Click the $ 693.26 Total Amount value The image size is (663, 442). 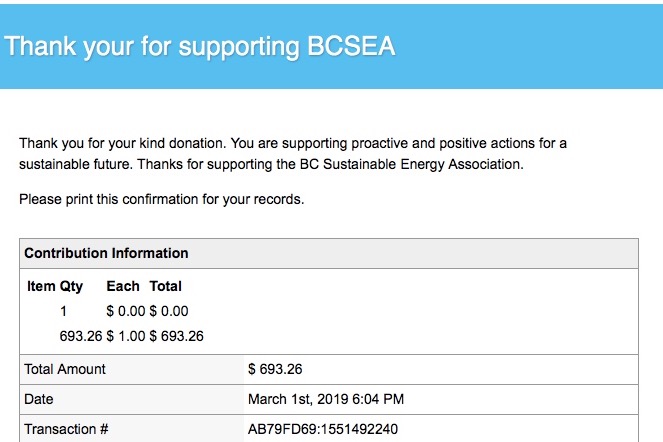[275, 369]
